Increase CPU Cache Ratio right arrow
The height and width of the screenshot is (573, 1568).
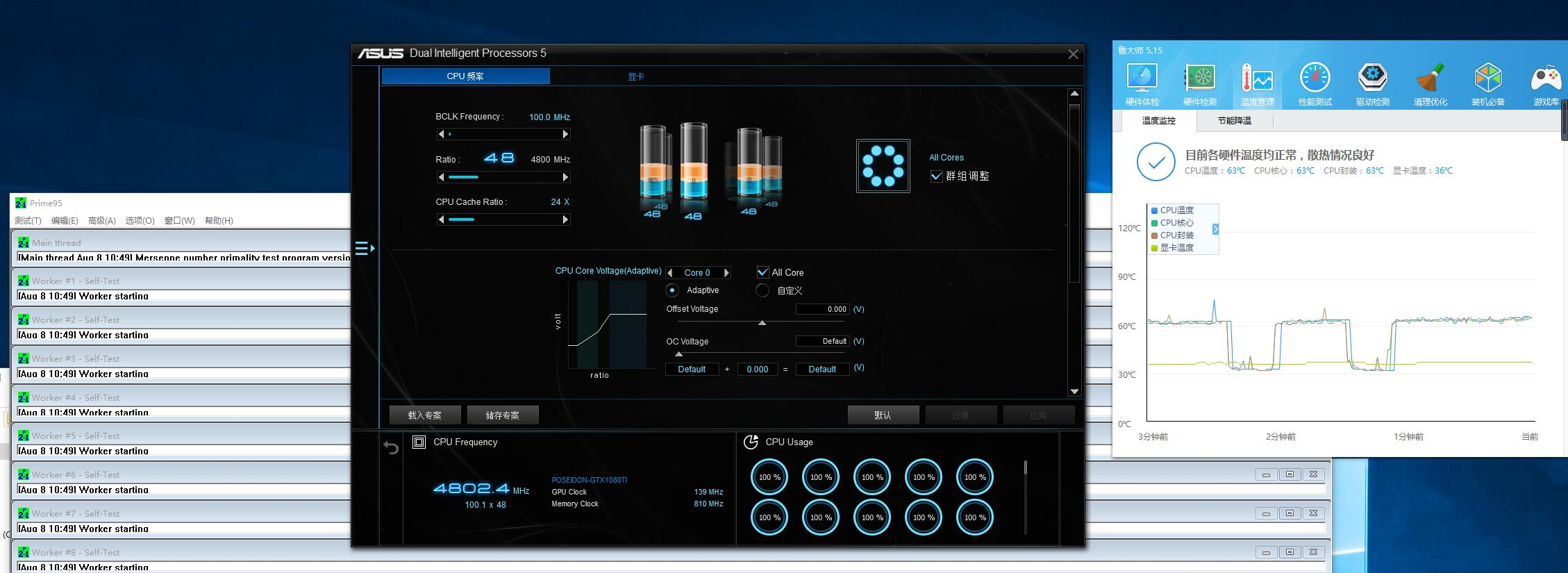[565, 219]
